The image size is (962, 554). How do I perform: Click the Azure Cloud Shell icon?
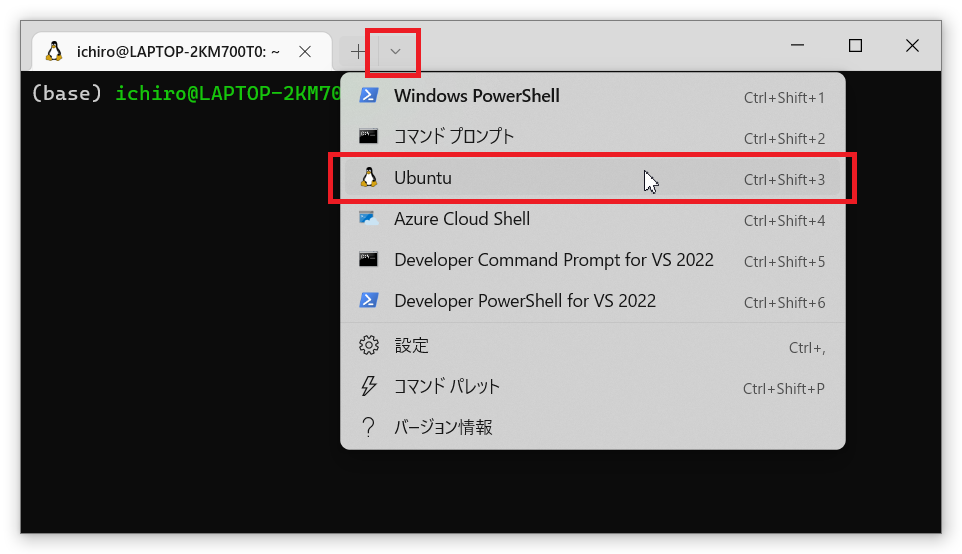[368, 219]
